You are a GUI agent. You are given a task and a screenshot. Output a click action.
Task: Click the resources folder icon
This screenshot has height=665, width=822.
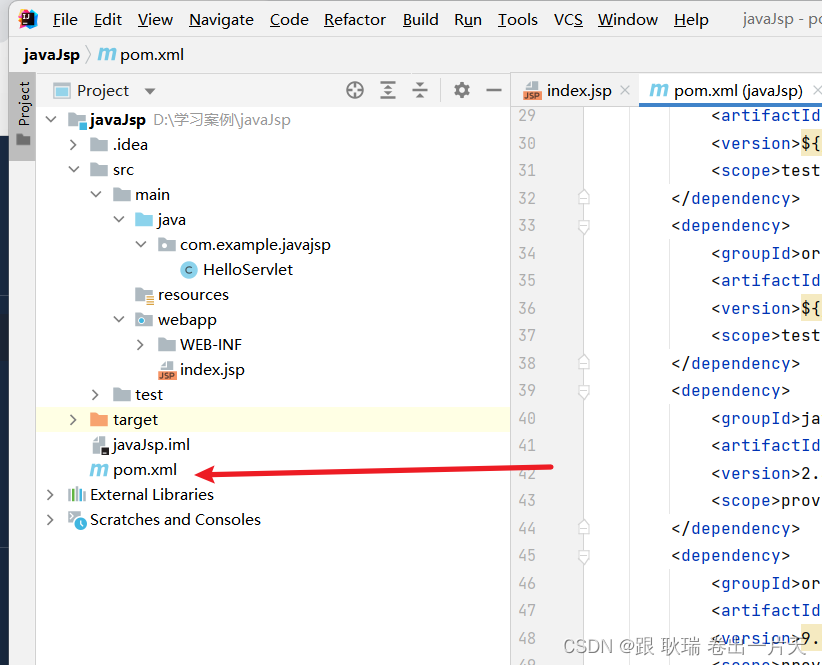point(144,295)
